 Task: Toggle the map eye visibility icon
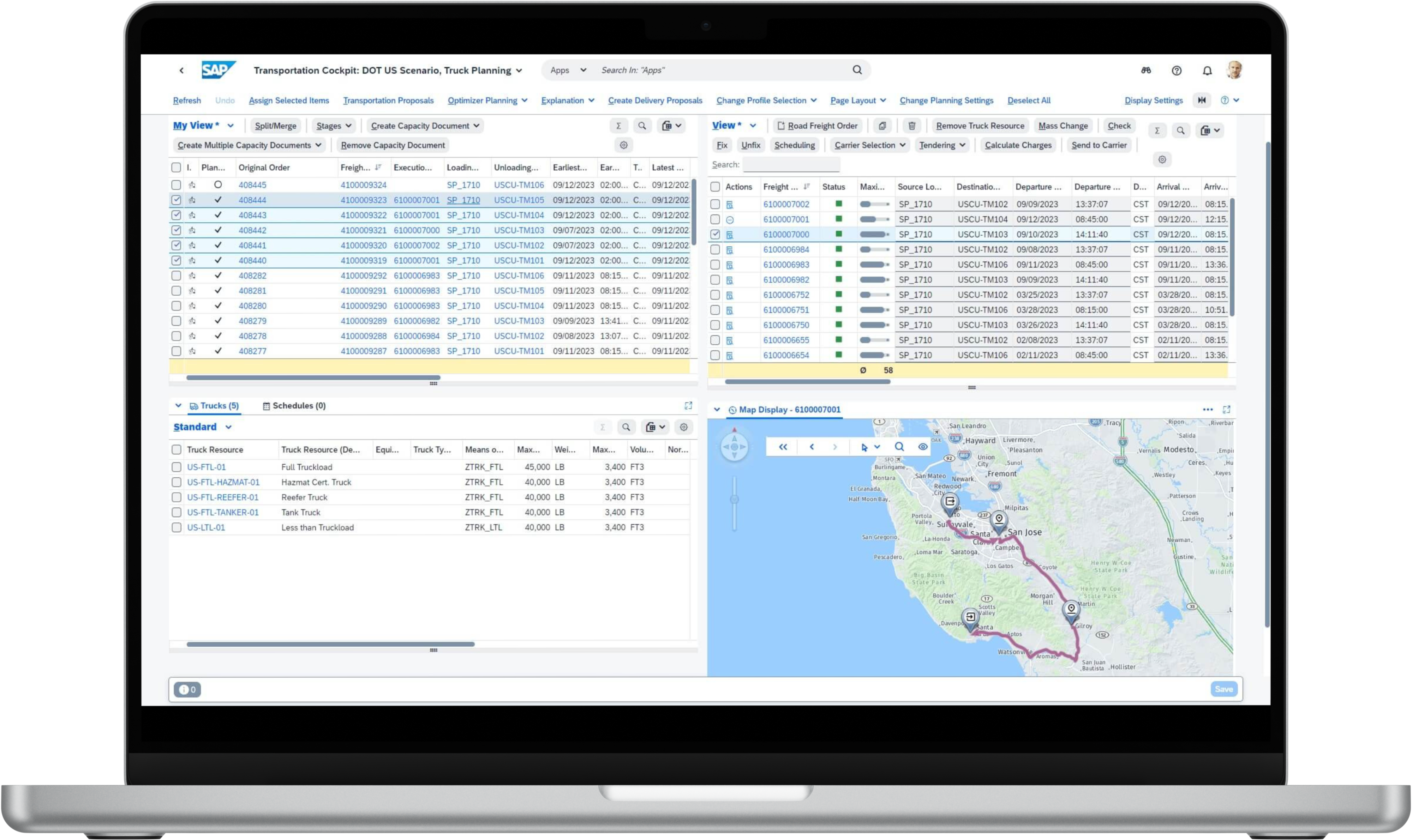pyautogui.click(x=923, y=447)
